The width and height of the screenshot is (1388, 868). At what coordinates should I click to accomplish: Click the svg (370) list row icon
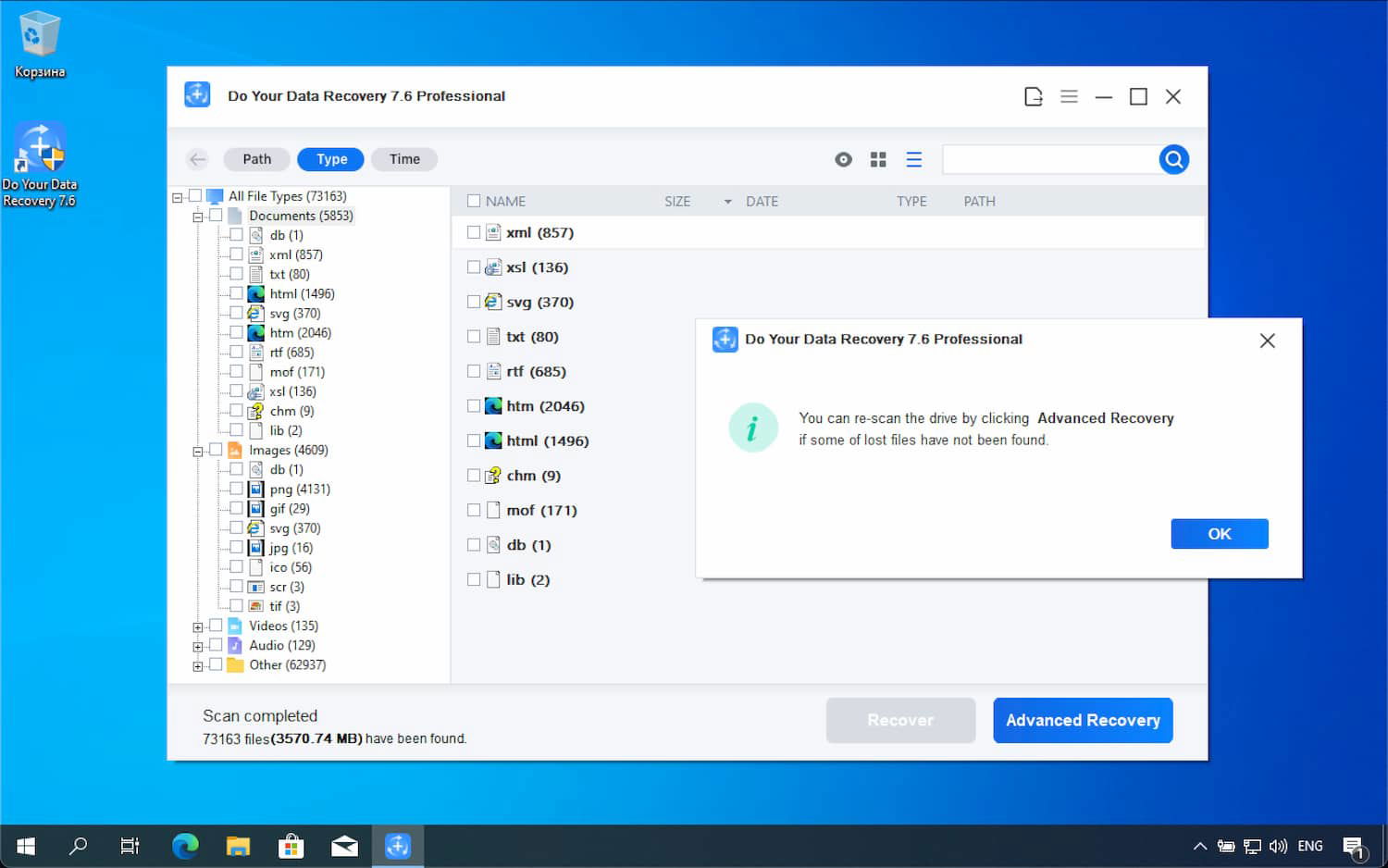[493, 302]
